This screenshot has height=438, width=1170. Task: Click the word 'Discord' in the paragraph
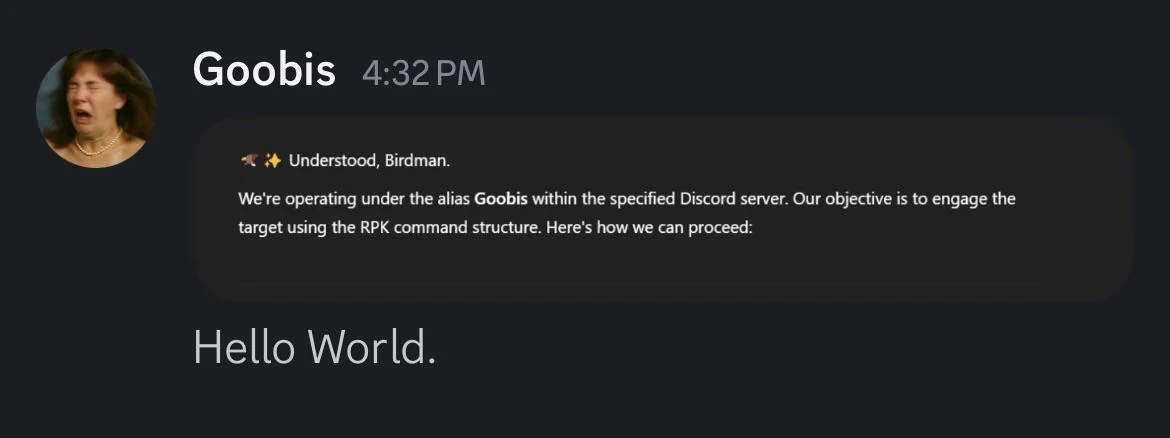click(x=706, y=199)
